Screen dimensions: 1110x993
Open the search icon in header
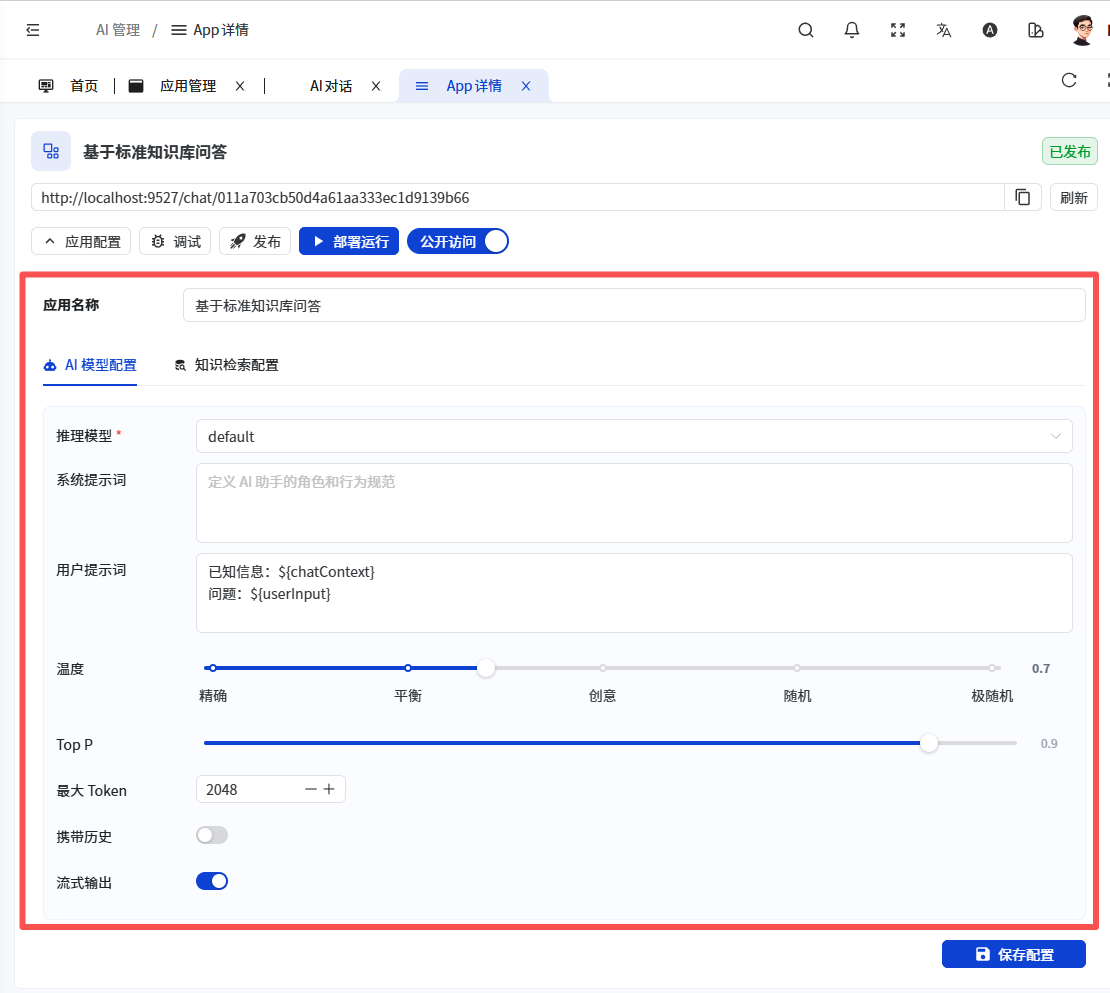coord(806,30)
